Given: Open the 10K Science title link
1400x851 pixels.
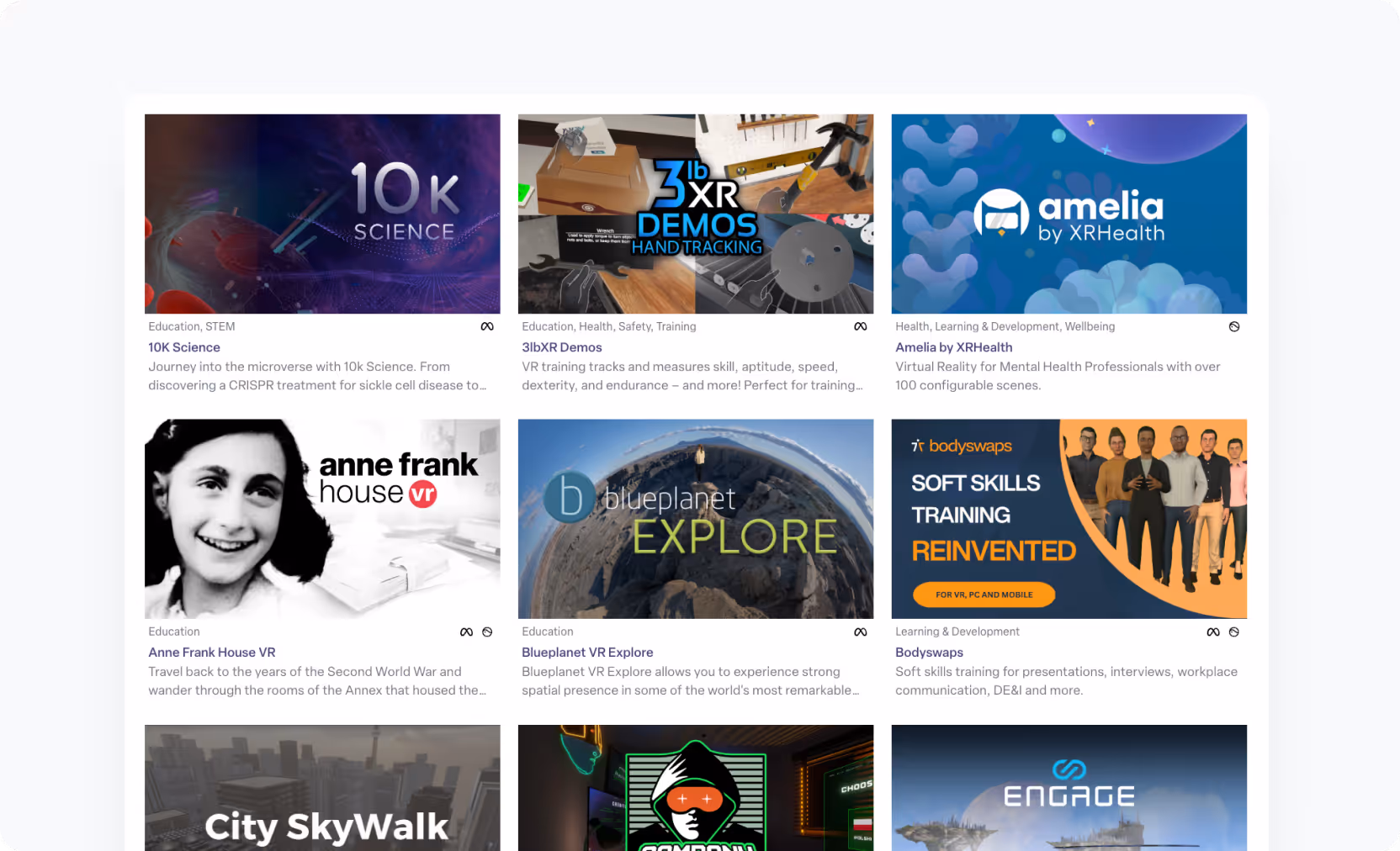Looking at the screenshot, I should 184,347.
